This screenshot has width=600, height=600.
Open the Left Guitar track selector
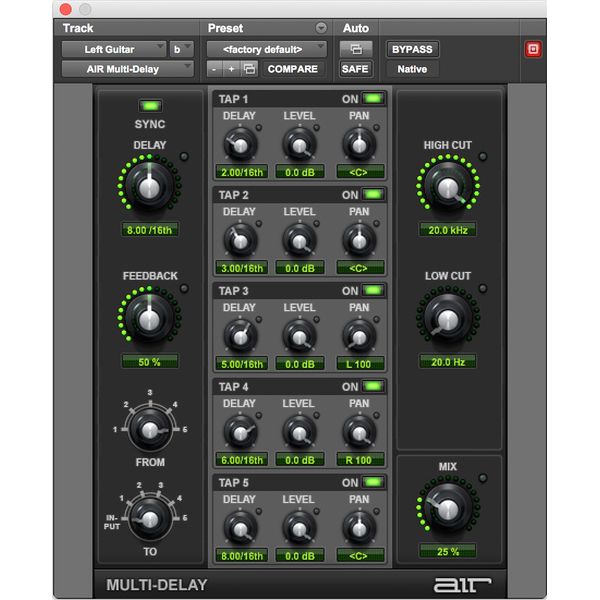pyautogui.click(x=114, y=49)
